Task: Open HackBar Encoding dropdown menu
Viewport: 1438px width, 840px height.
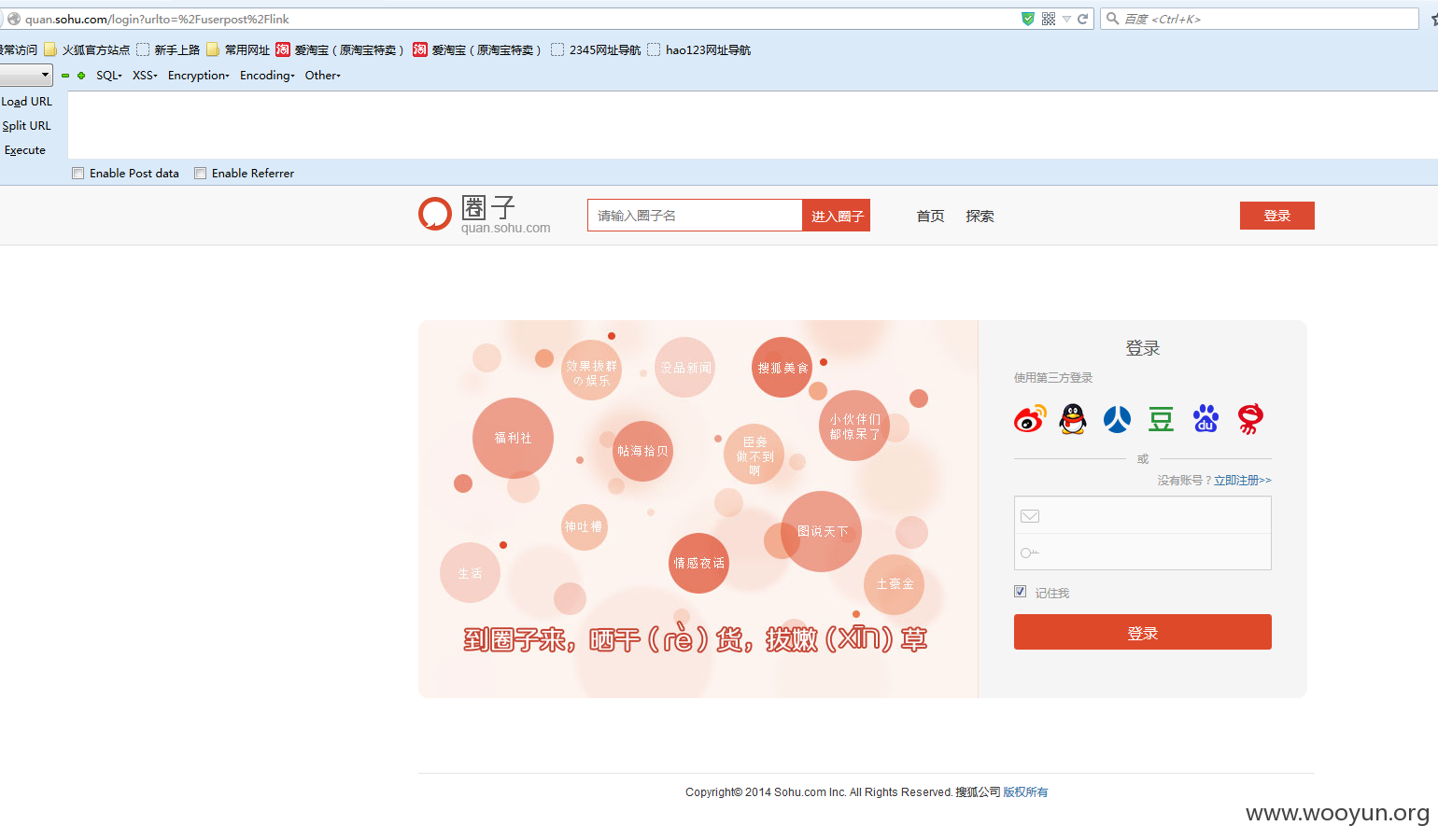Action: pyautogui.click(x=267, y=76)
